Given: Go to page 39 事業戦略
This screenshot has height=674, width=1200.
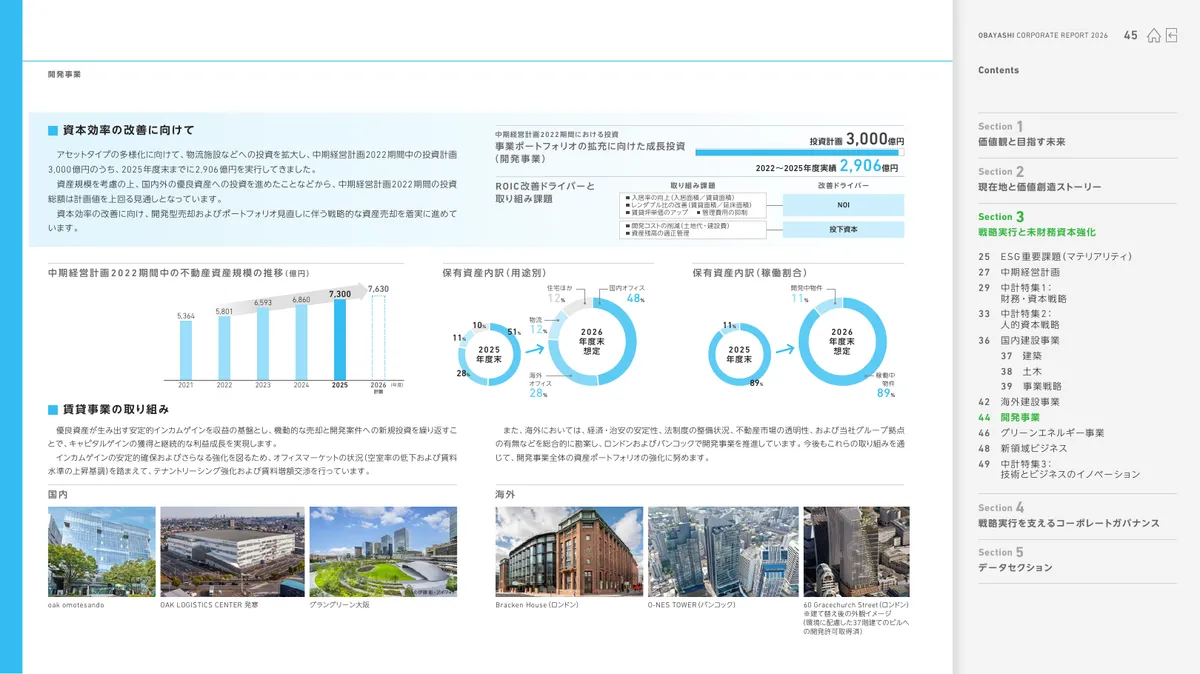Looking at the screenshot, I should (1031, 386).
